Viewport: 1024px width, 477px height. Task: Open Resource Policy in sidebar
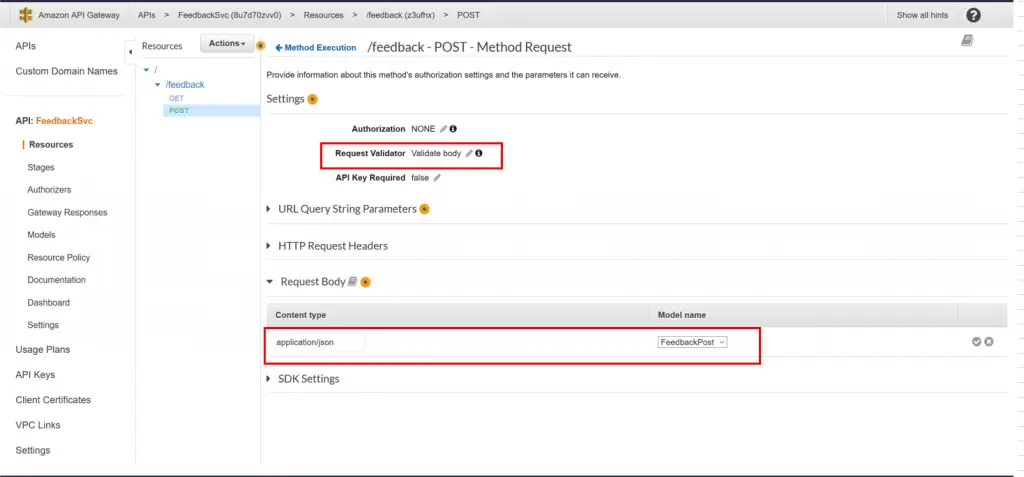(59, 257)
